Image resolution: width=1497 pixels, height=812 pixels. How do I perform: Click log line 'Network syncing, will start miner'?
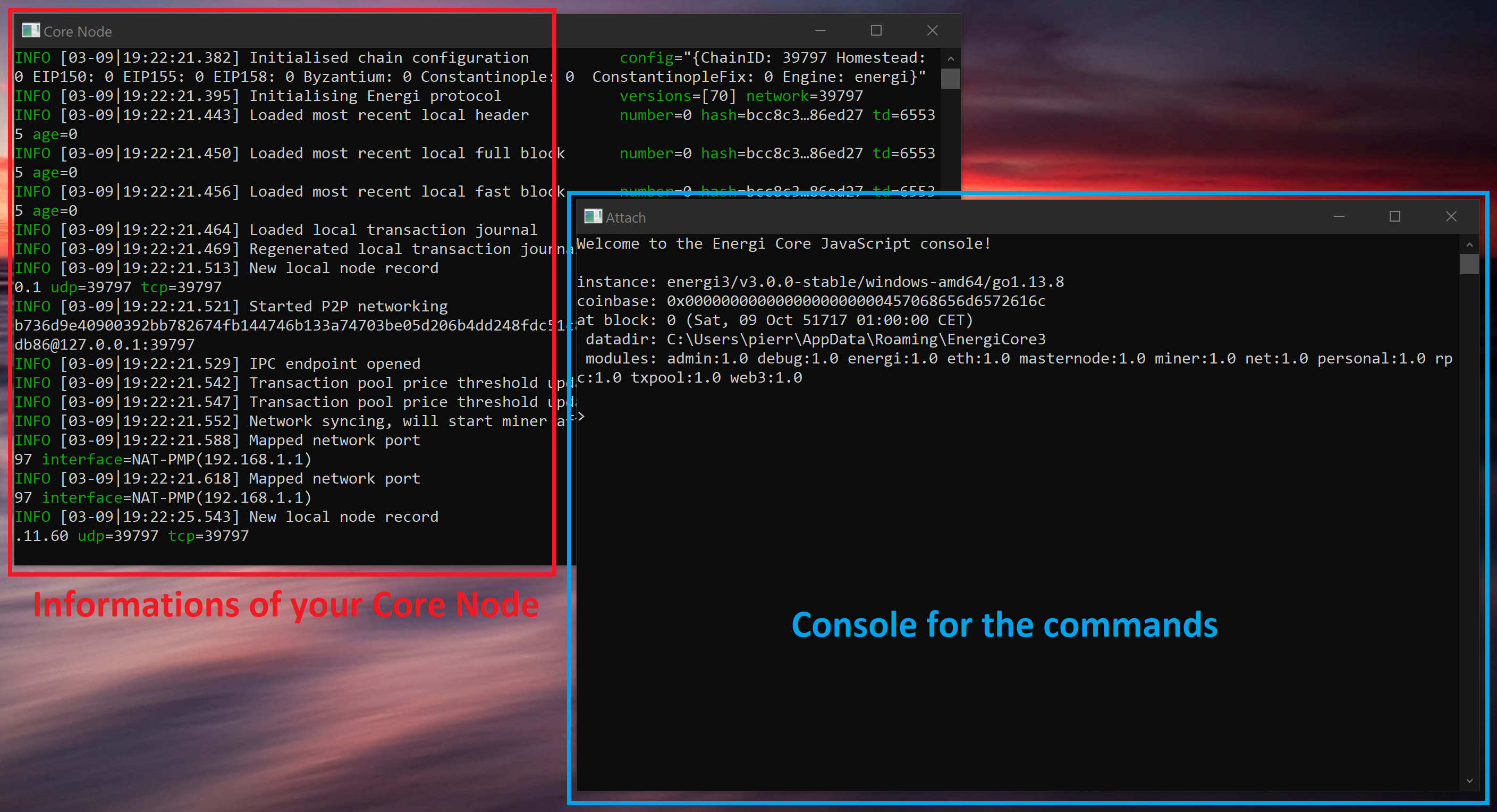(x=398, y=421)
